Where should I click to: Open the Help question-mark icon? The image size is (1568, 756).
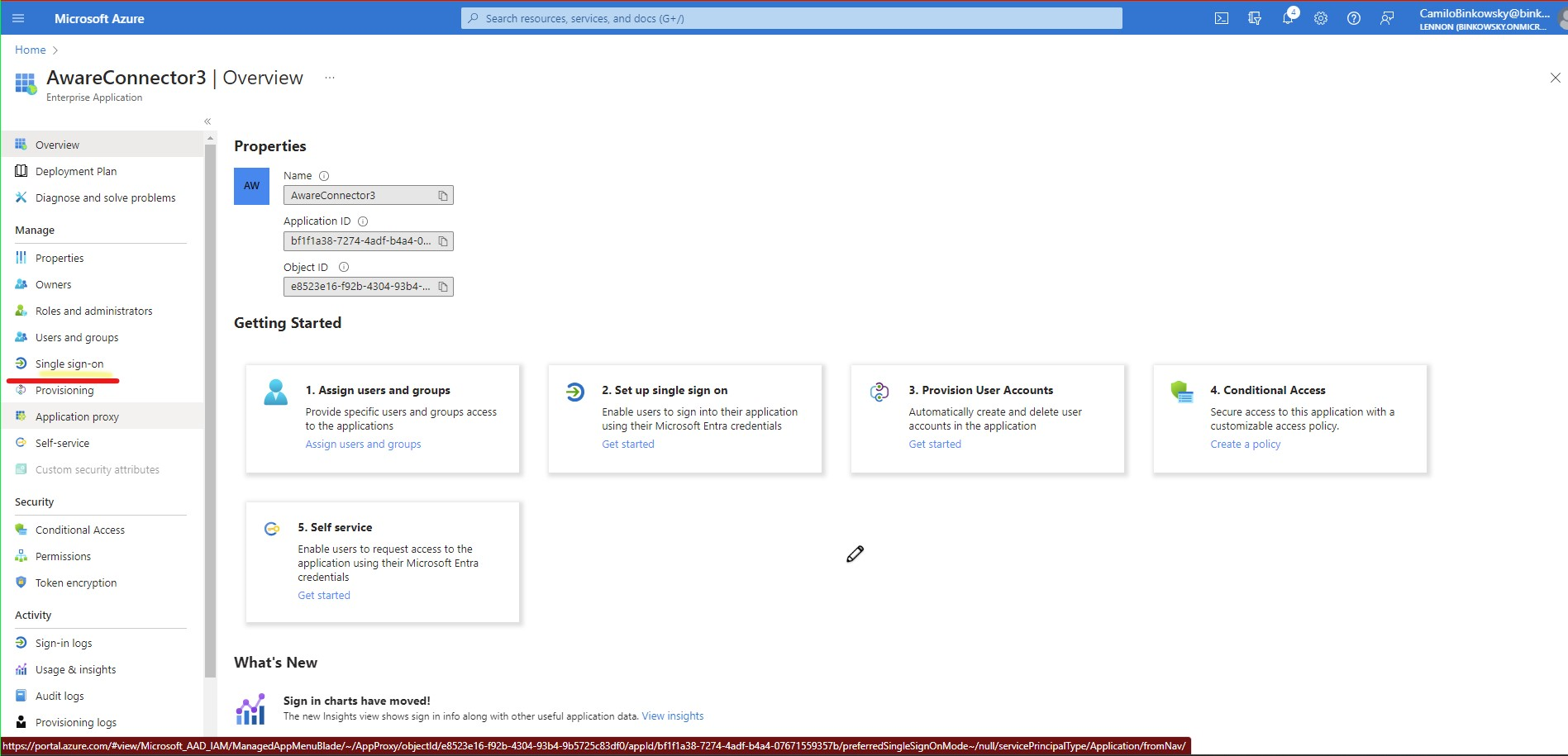click(1353, 17)
